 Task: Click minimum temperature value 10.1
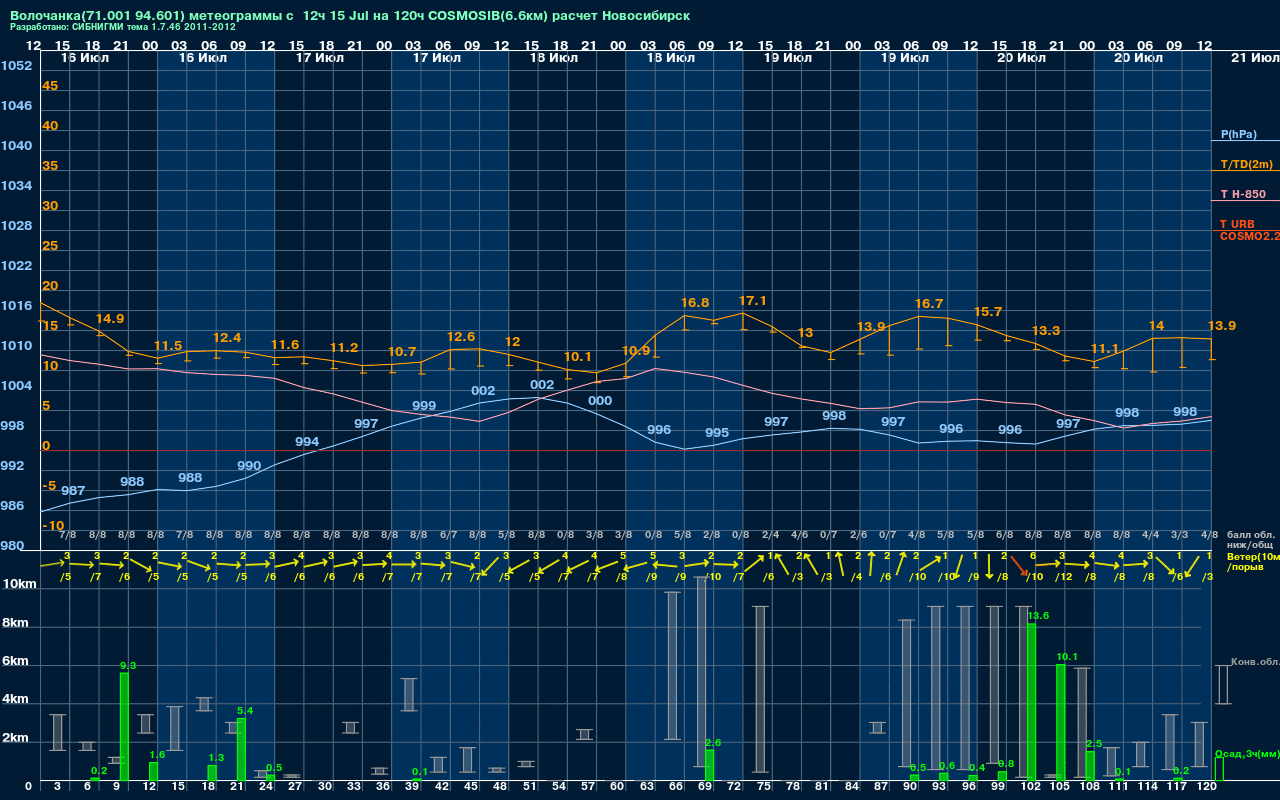[x=578, y=357]
